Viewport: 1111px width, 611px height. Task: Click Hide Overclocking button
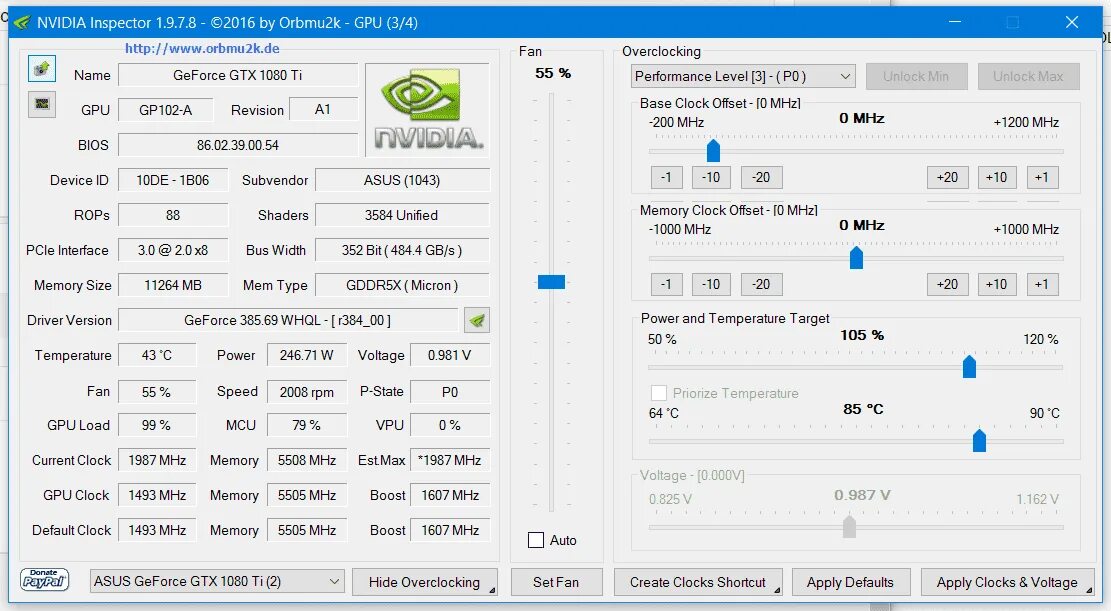pos(424,582)
